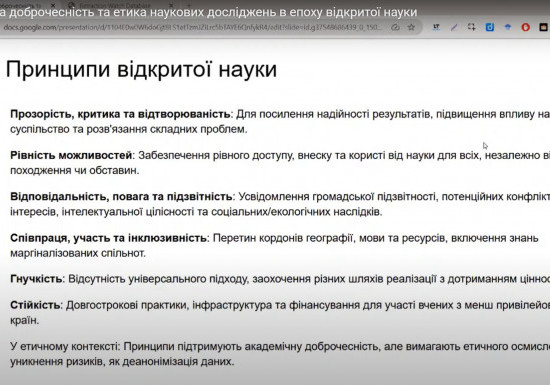Click the word 'країн.' under Стійкість
The height and width of the screenshot is (385, 550).
click(24, 320)
